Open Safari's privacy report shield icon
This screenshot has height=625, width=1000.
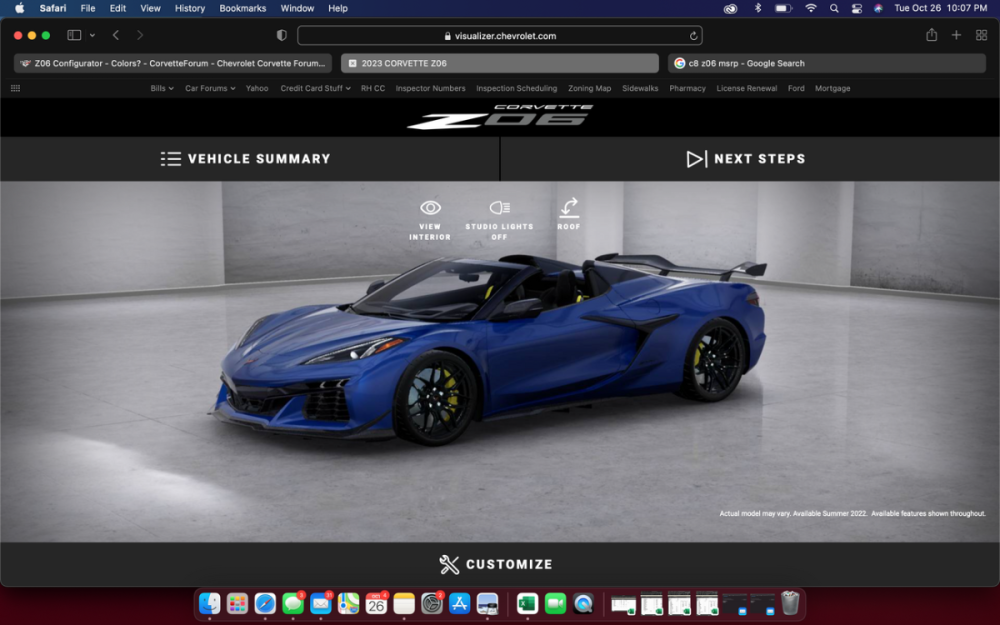coord(281,36)
